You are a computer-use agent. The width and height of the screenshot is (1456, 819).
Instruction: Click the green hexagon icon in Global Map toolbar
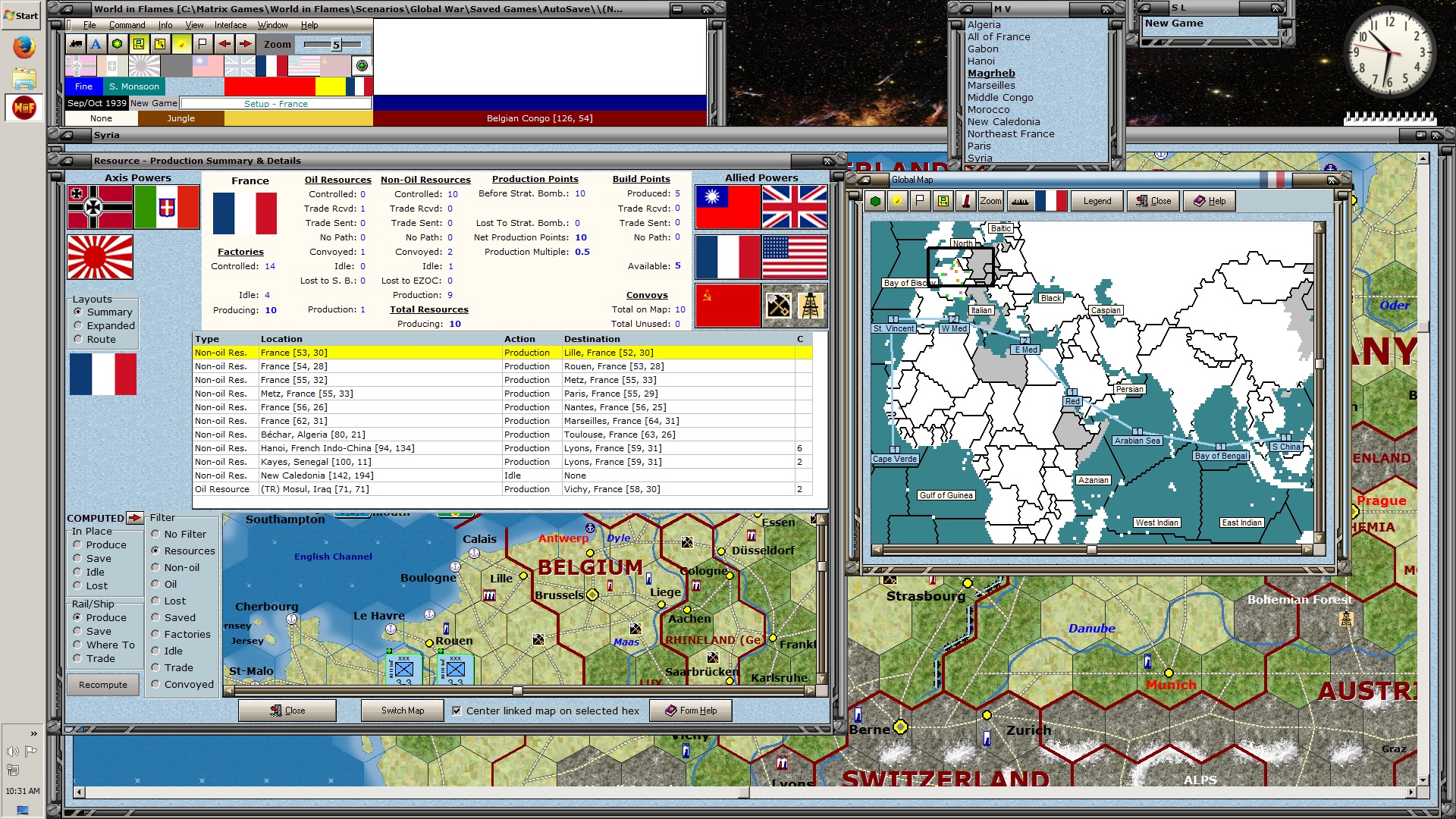pos(876,201)
